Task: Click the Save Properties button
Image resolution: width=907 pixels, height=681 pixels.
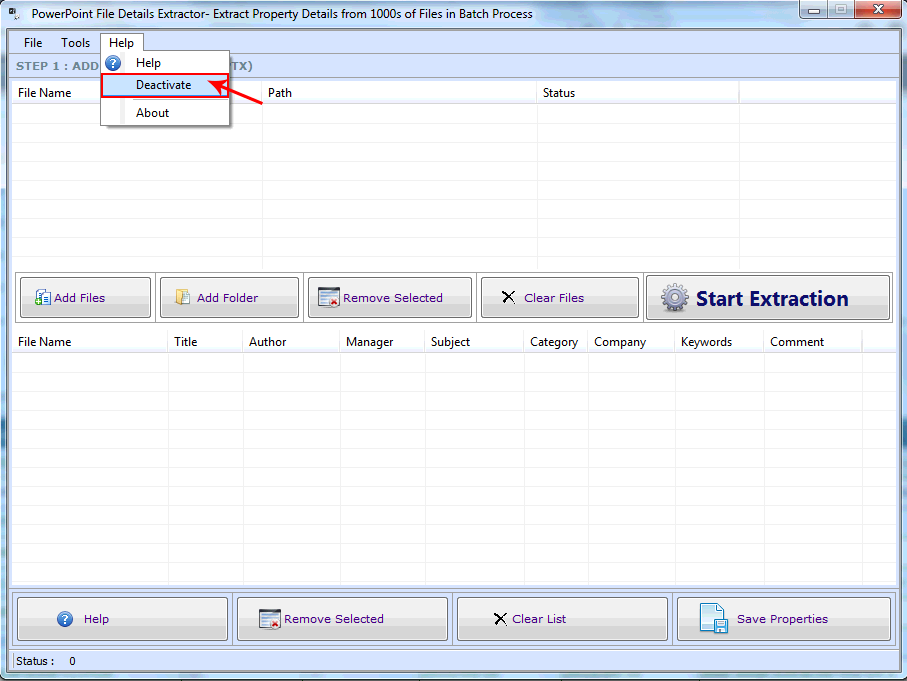Action: (784, 619)
